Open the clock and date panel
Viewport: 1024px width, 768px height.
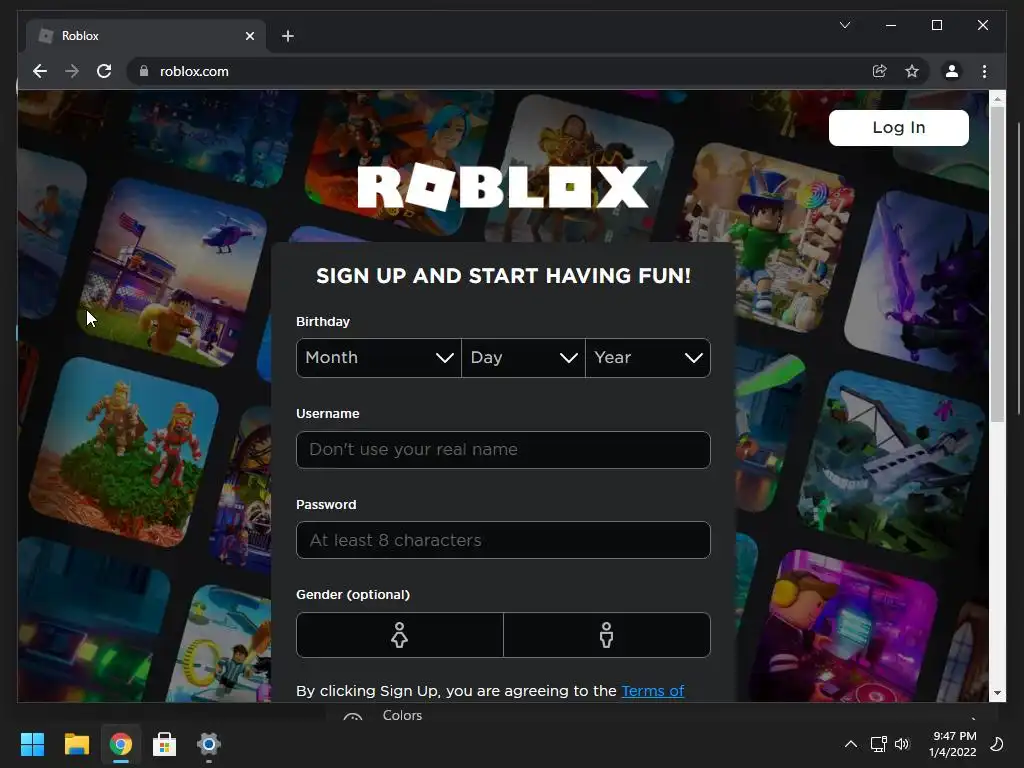coord(953,744)
